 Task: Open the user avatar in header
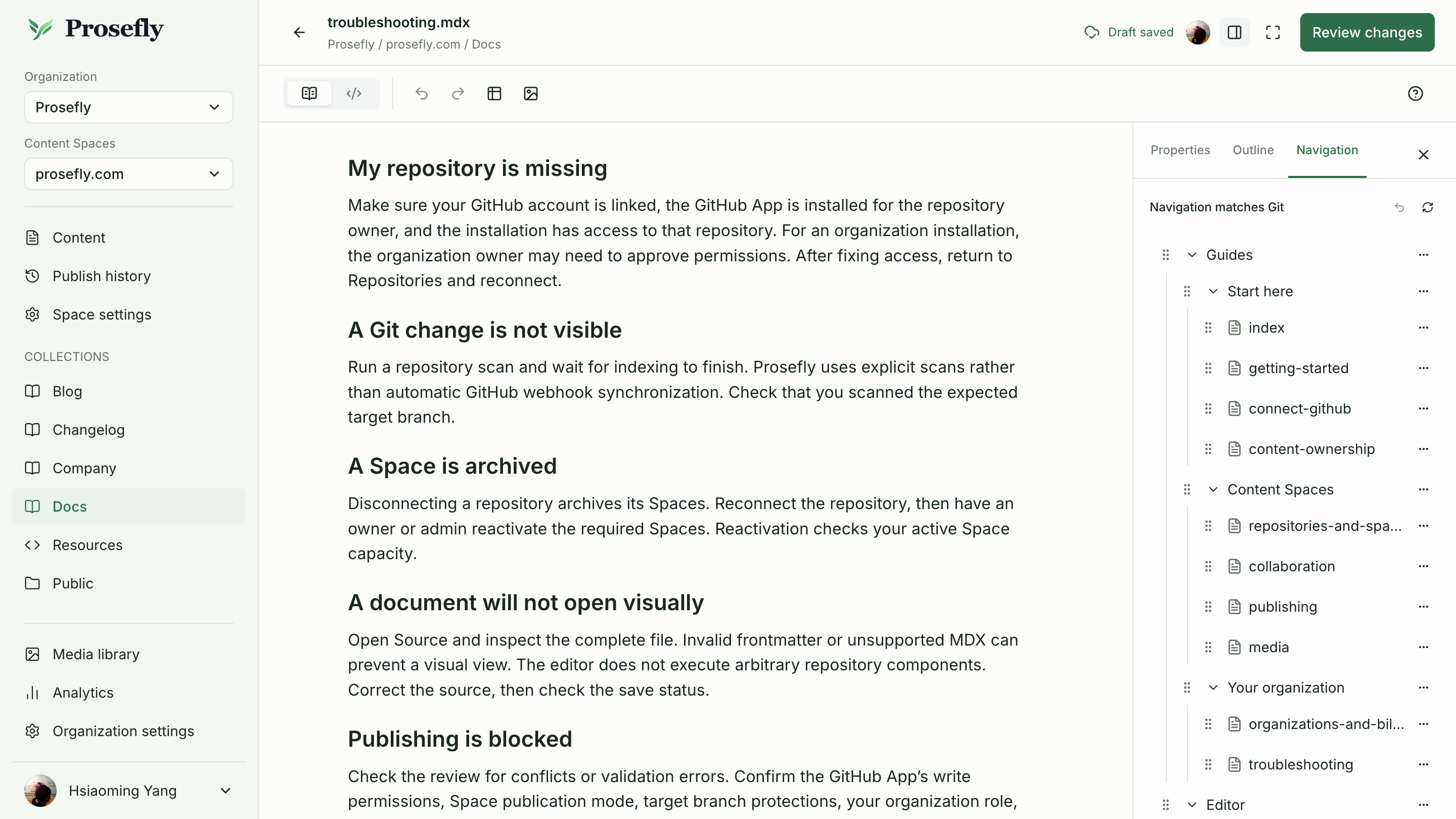tap(1198, 32)
